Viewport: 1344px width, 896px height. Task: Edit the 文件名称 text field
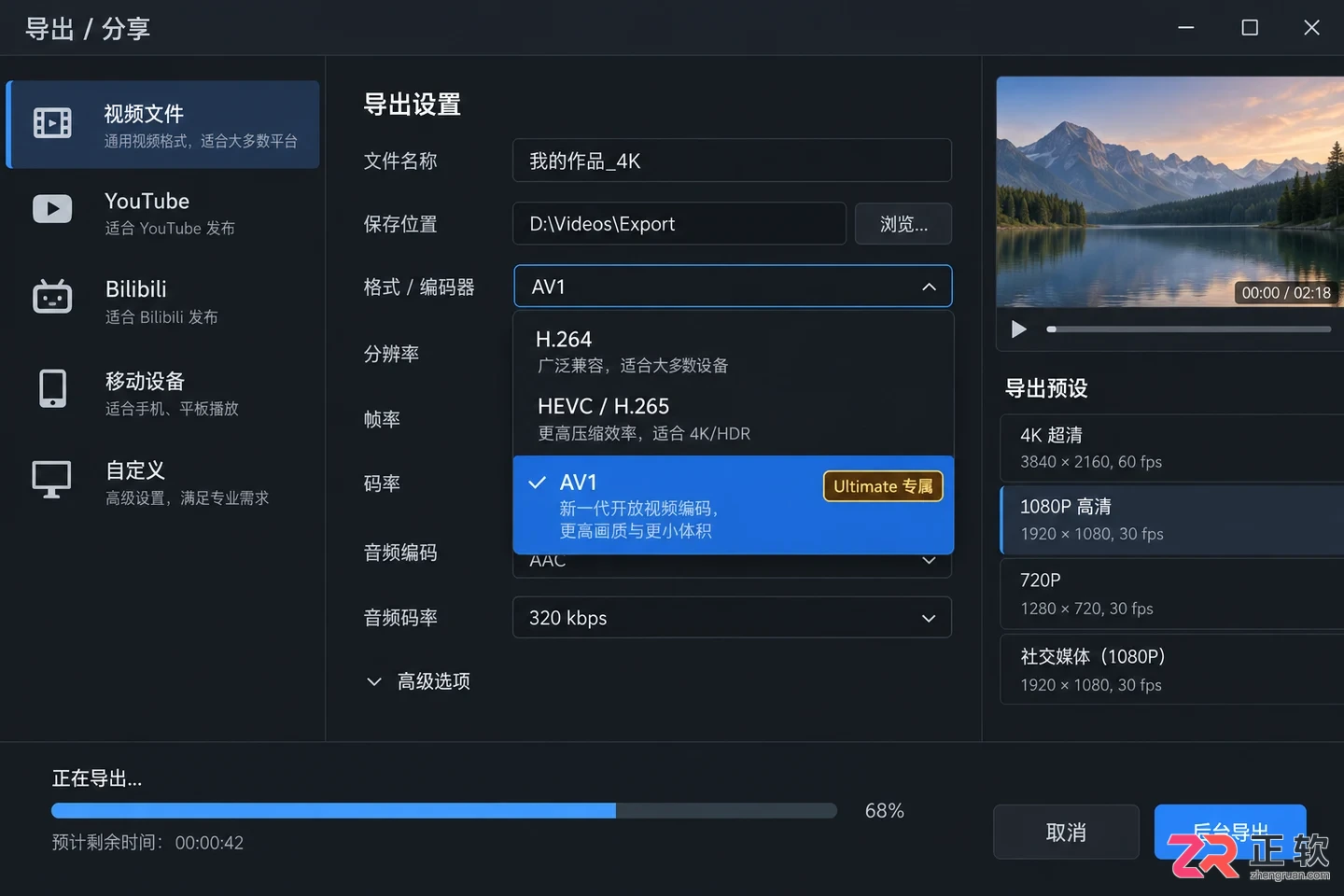[x=732, y=161]
